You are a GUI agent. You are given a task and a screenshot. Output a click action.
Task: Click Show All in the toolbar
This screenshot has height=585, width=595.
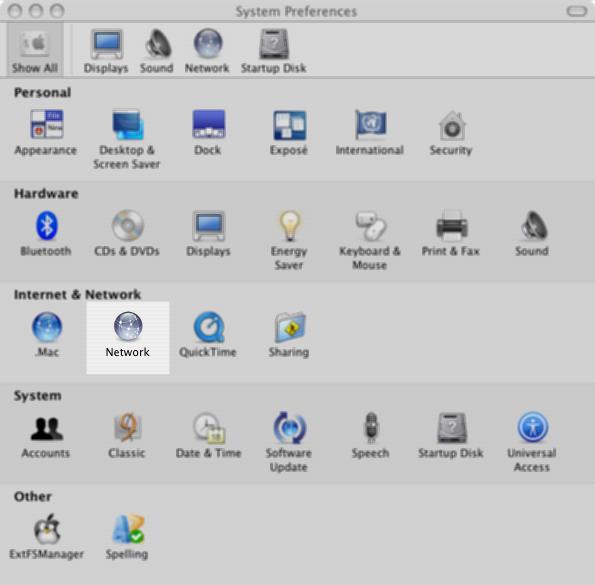(x=35, y=50)
